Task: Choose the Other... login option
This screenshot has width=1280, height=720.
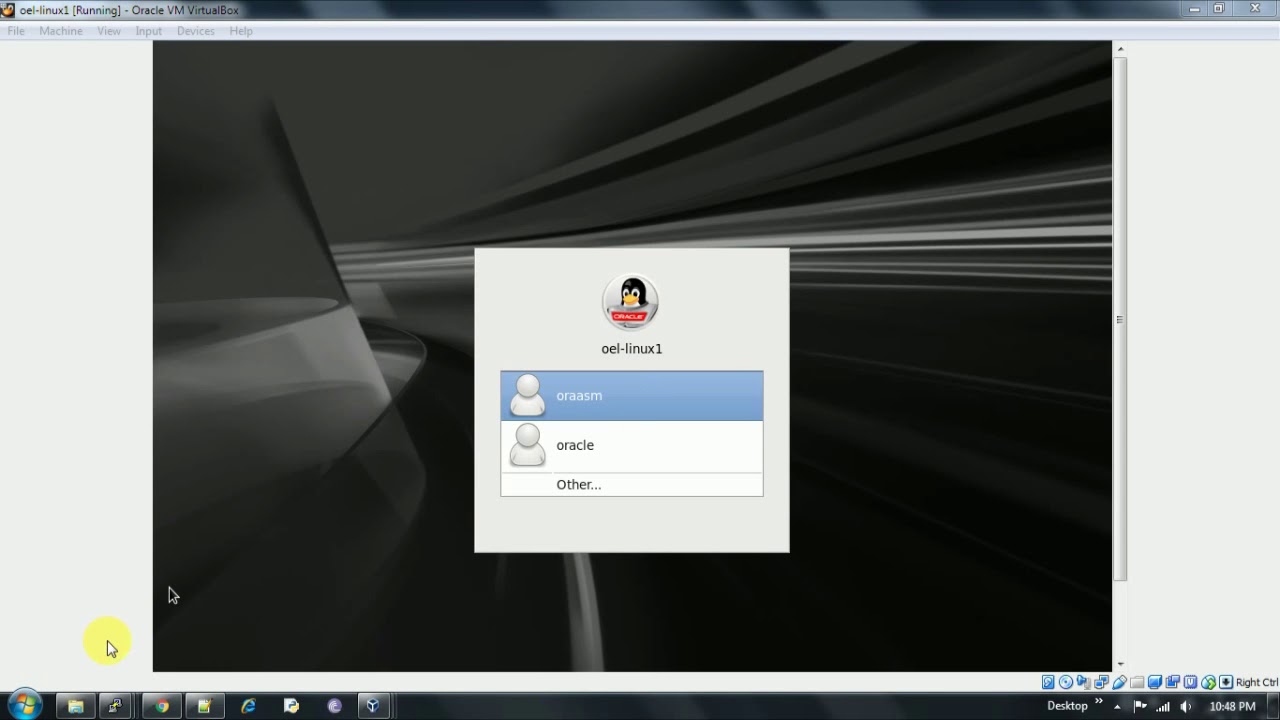Action: click(x=631, y=484)
